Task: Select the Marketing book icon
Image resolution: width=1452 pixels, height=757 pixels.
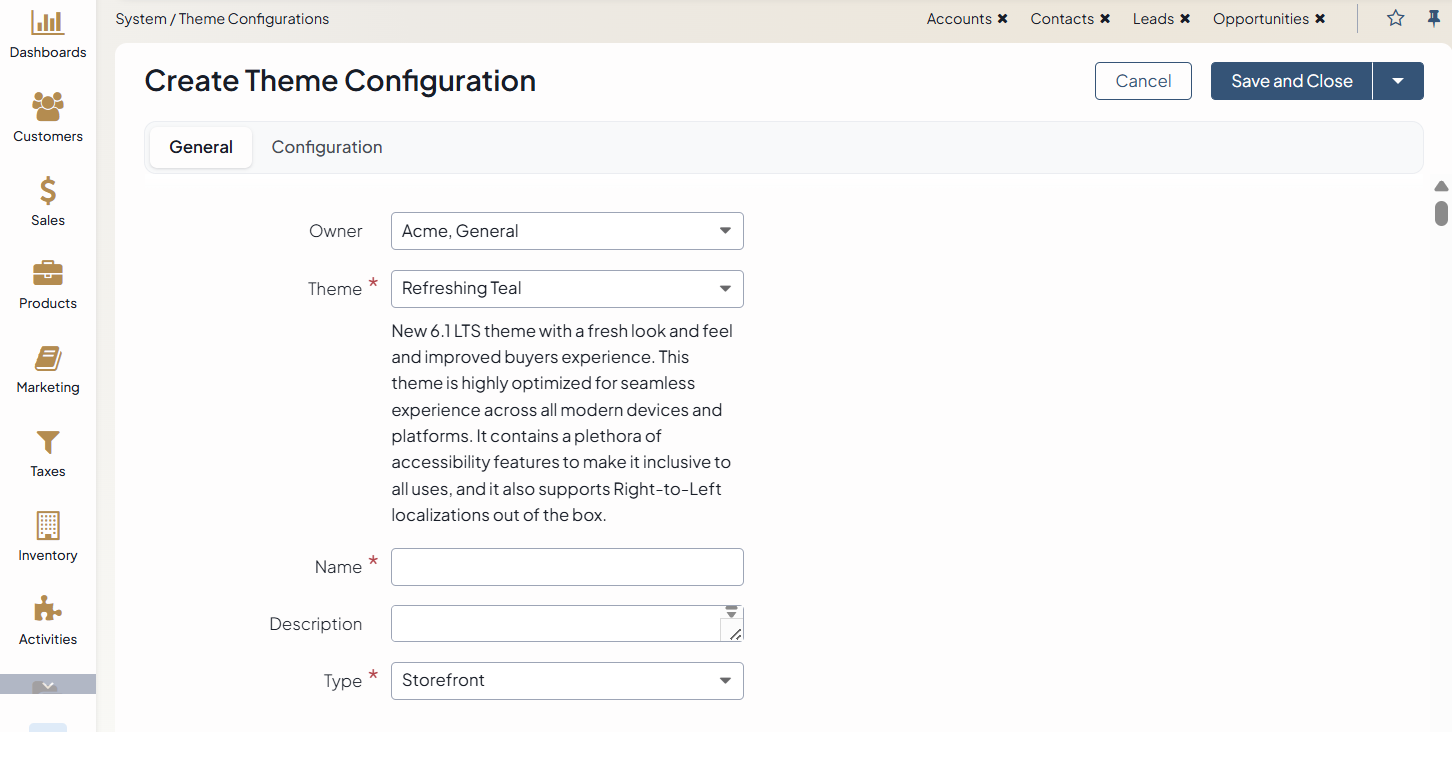Action: pyautogui.click(x=47, y=358)
